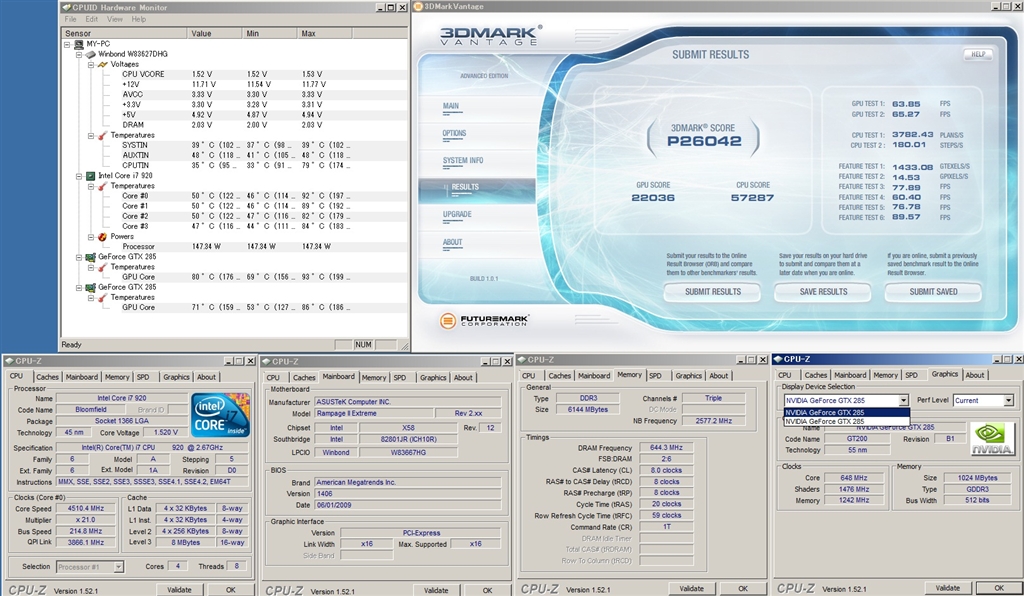This screenshot has height=596, width=1024.
Task: Open SPD tab in the CPU-Z Mainboard window
Action: [x=400, y=377]
